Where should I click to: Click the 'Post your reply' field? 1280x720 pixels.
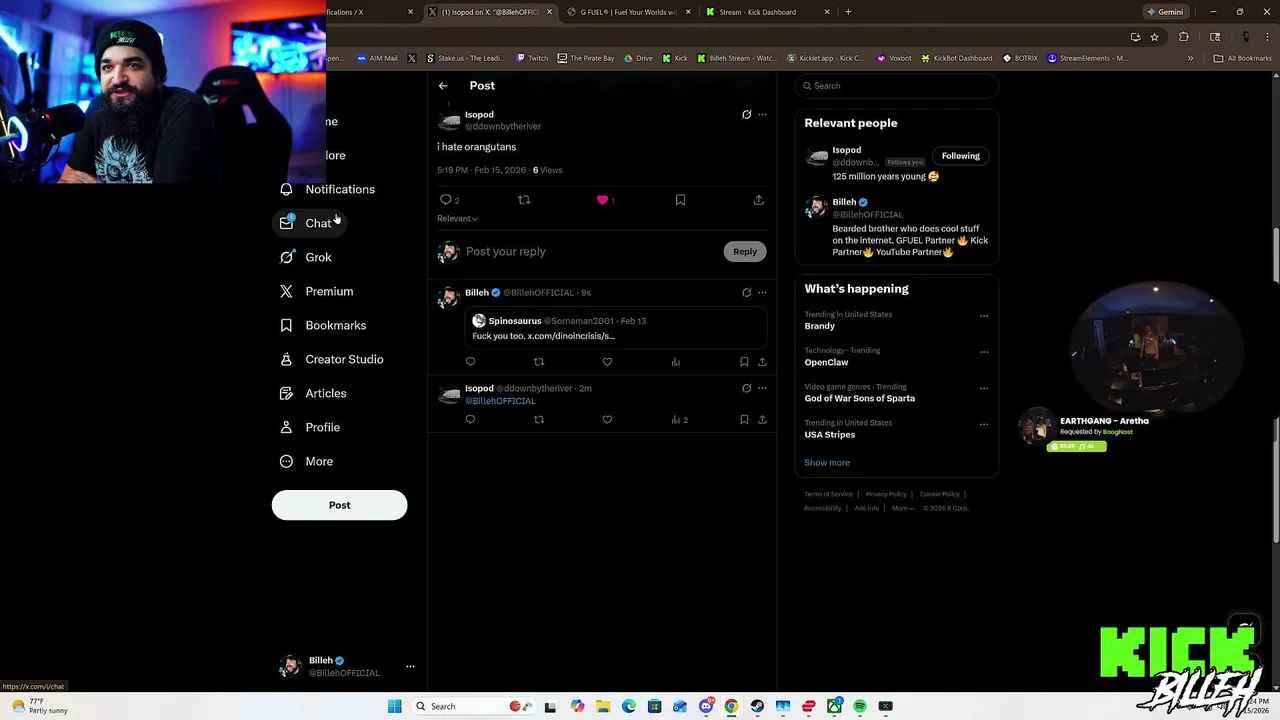tap(590, 252)
